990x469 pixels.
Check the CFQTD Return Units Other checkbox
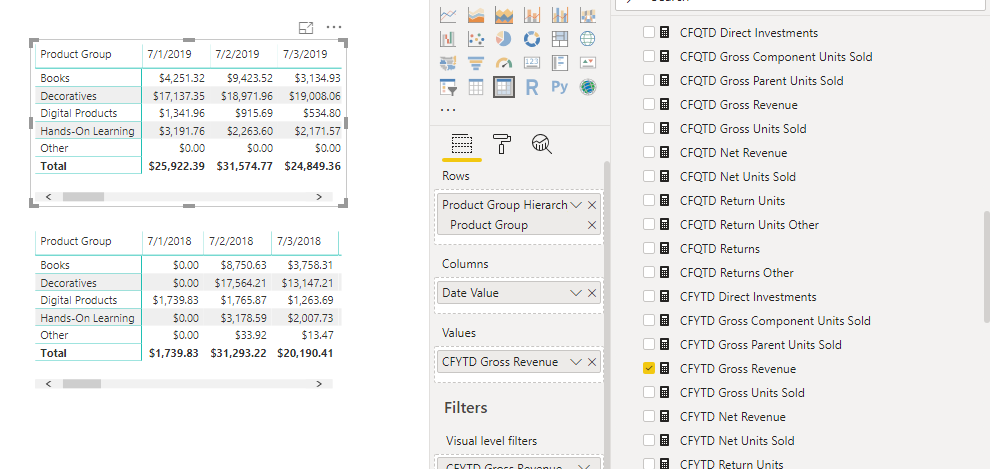tap(648, 224)
